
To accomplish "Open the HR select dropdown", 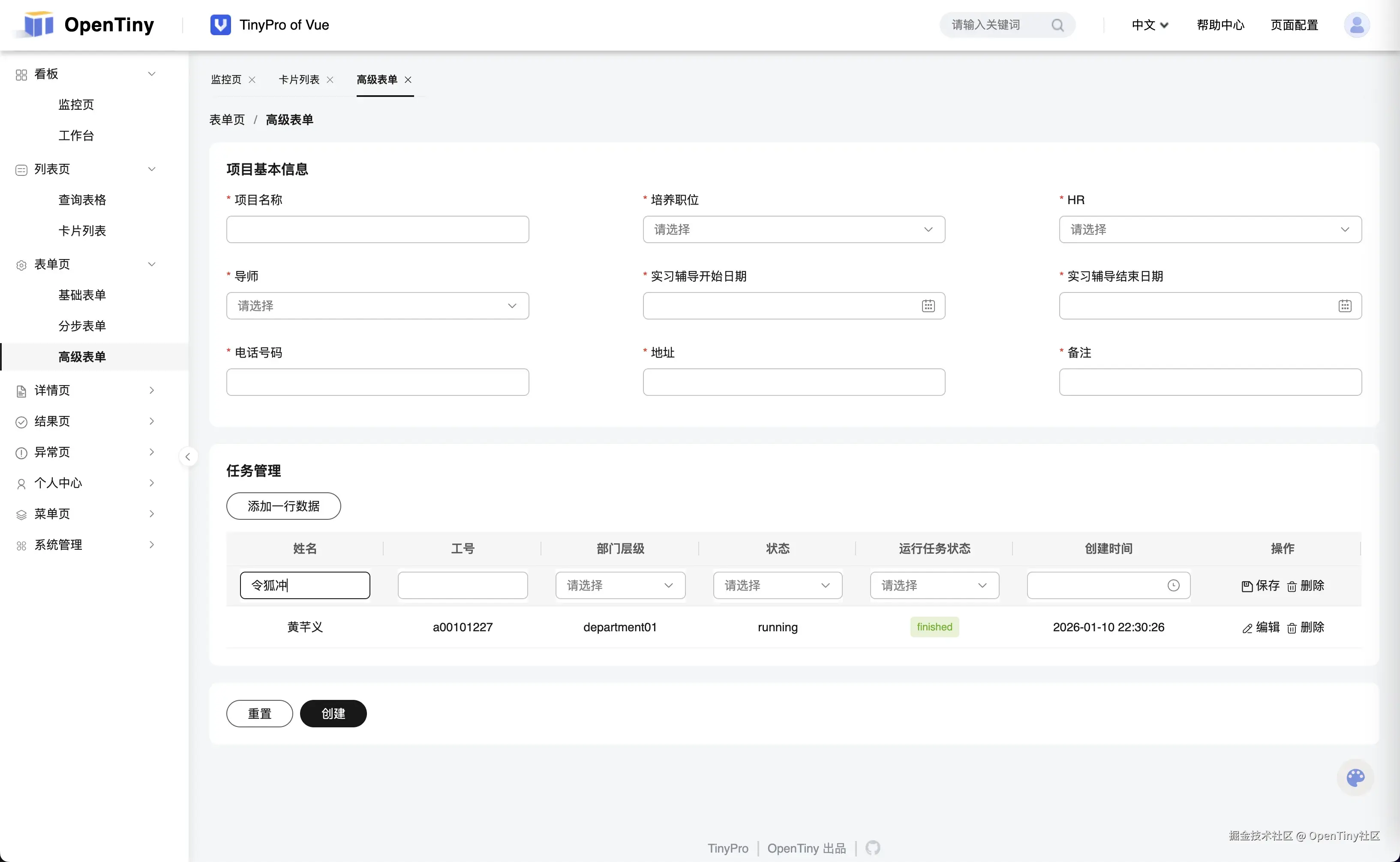I will (1210, 230).
